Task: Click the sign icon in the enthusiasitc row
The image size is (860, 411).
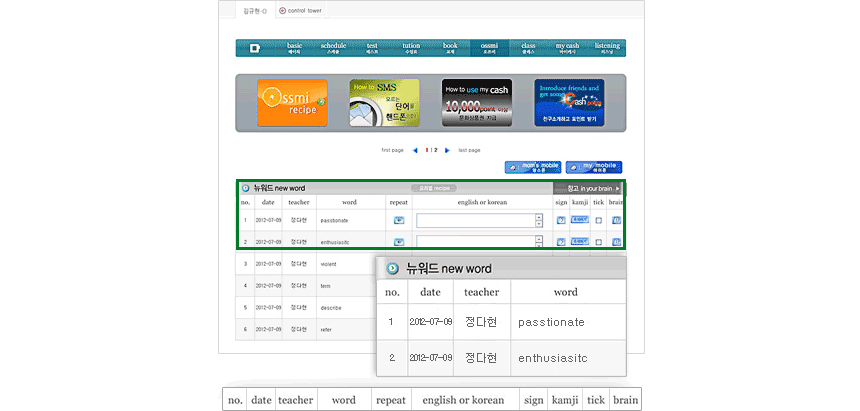Action: (561, 242)
